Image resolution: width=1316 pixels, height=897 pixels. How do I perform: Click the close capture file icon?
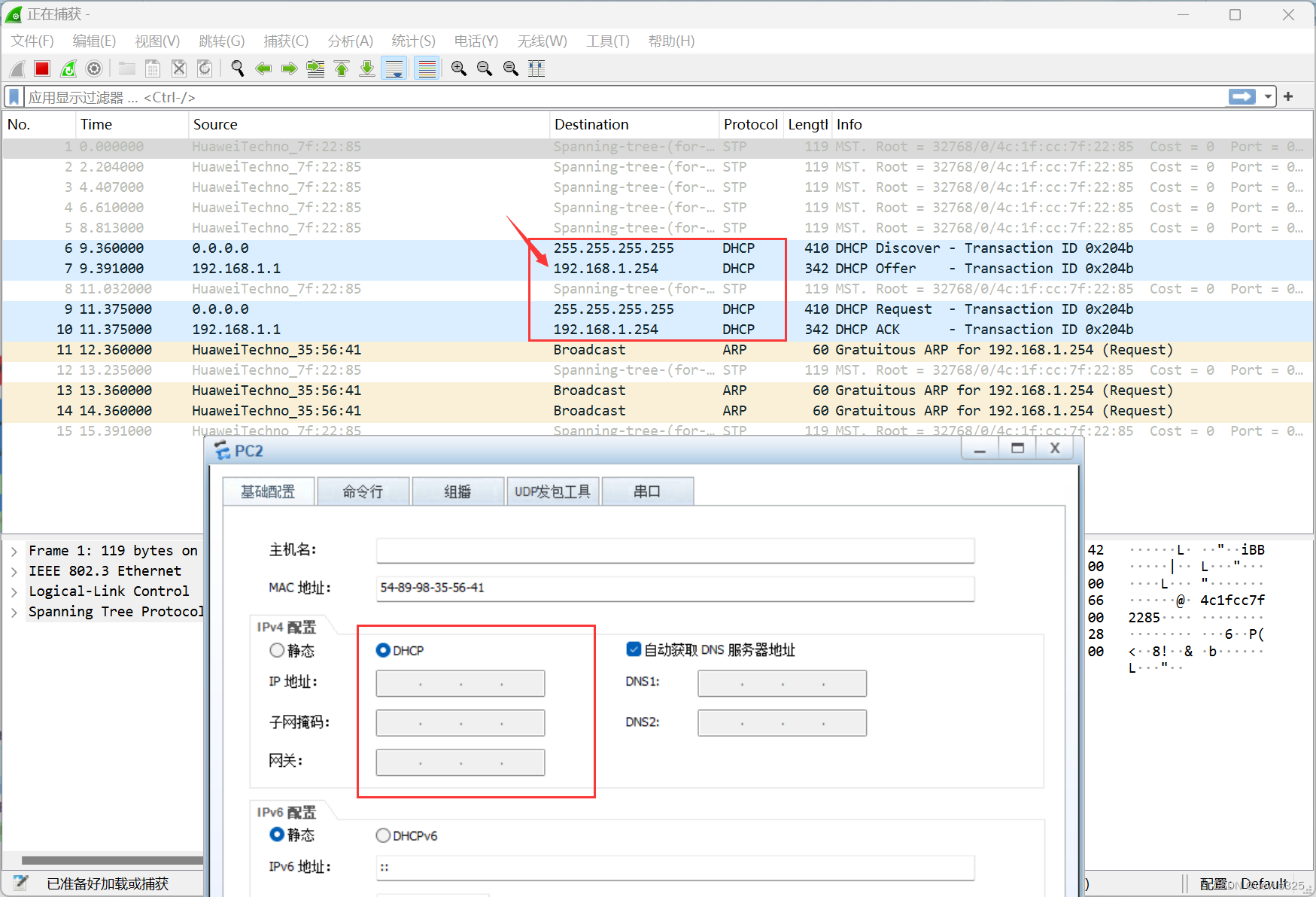point(178,68)
